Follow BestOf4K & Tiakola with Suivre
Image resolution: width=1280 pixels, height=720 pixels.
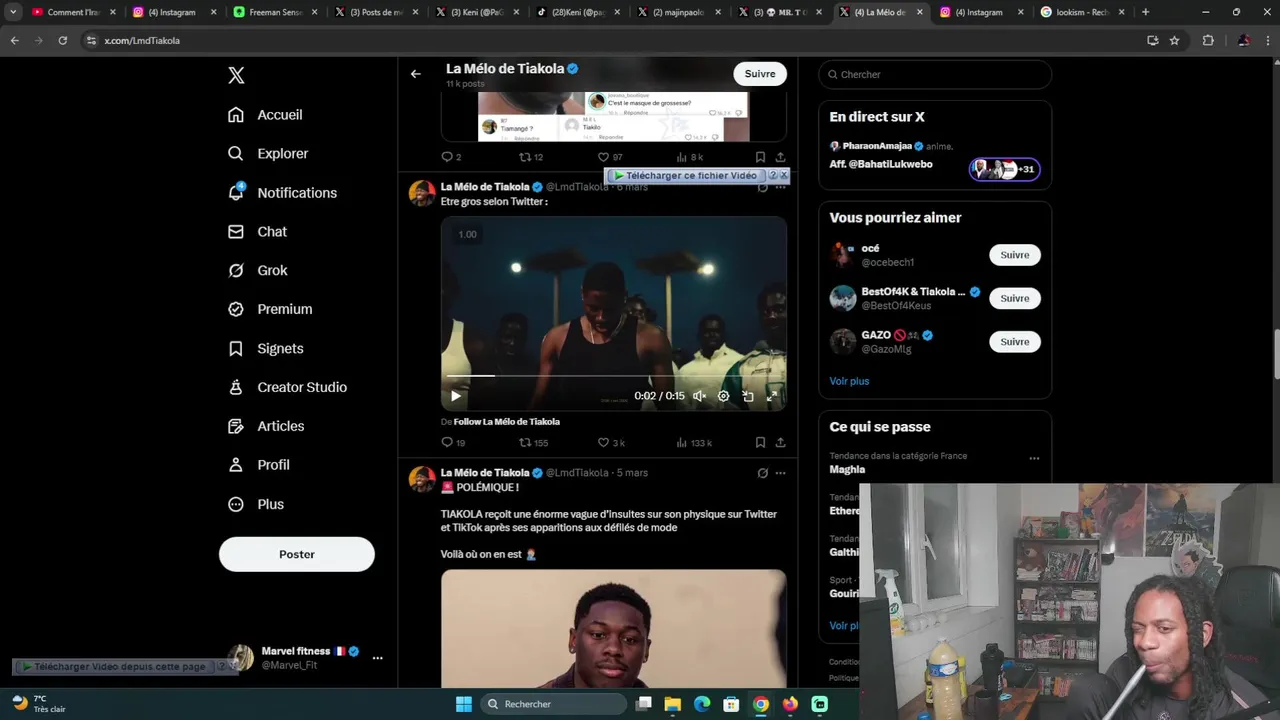click(1014, 298)
